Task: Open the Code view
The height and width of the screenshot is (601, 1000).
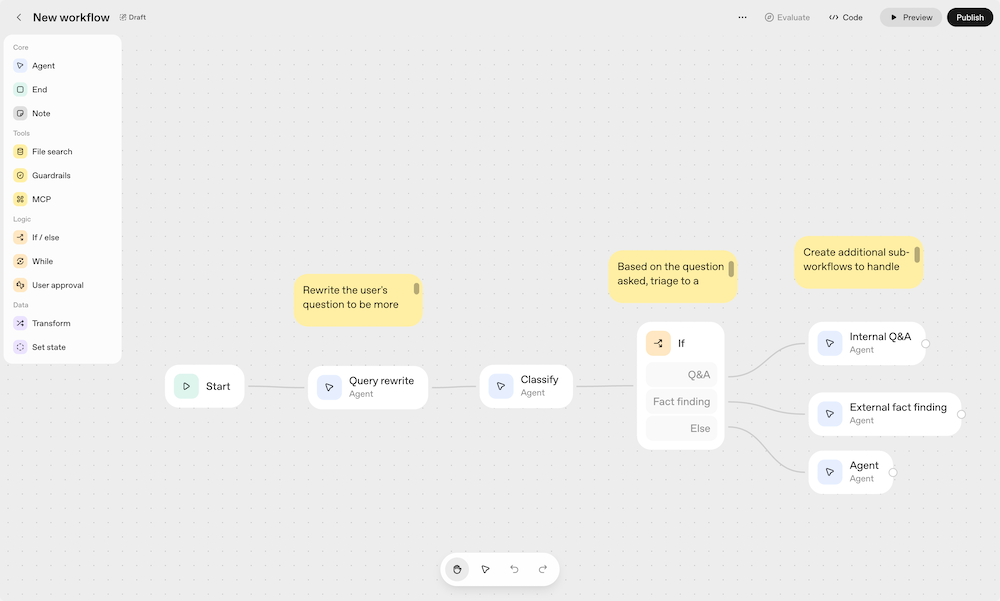Action: coord(846,17)
